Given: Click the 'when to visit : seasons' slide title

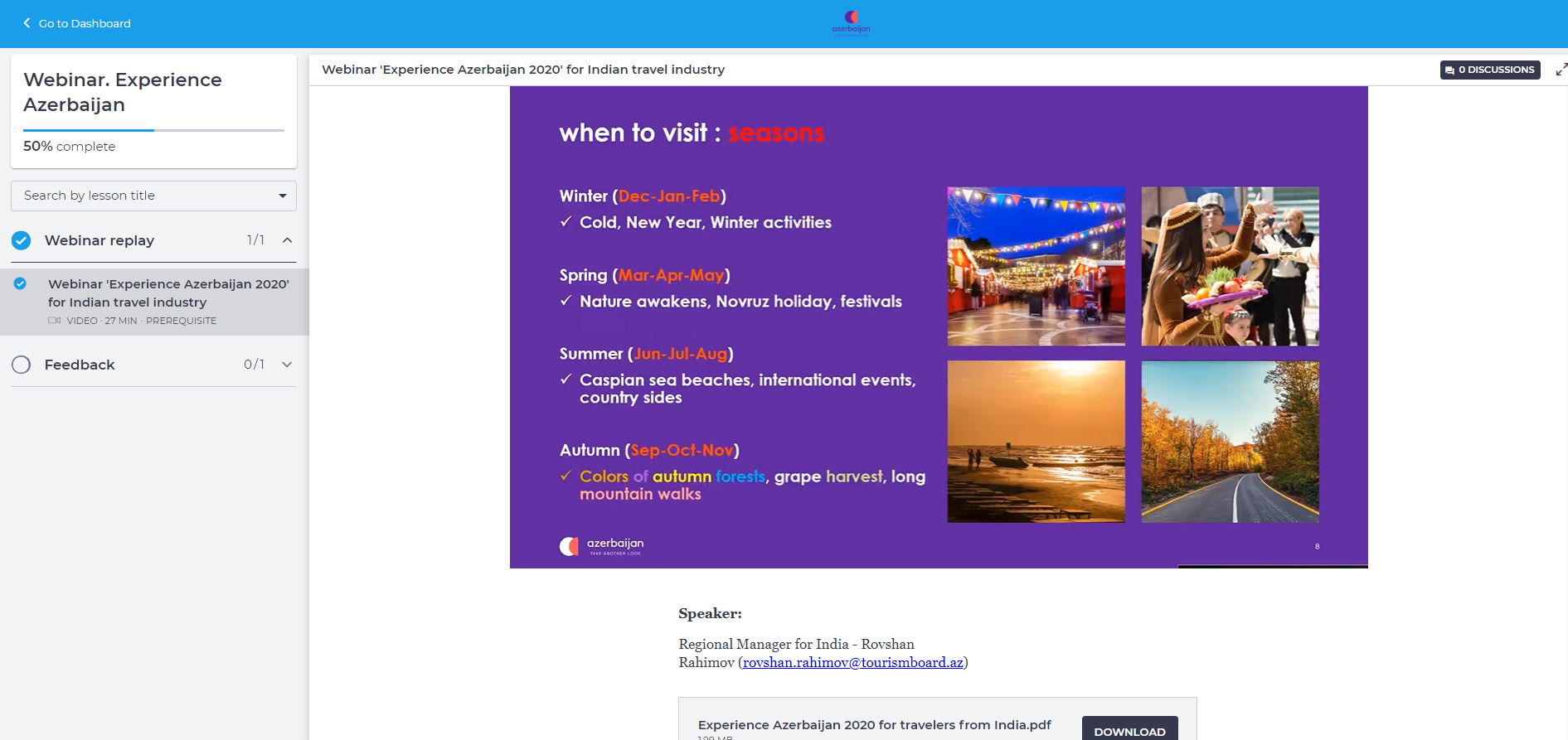Looking at the screenshot, I should pos(692,133).
